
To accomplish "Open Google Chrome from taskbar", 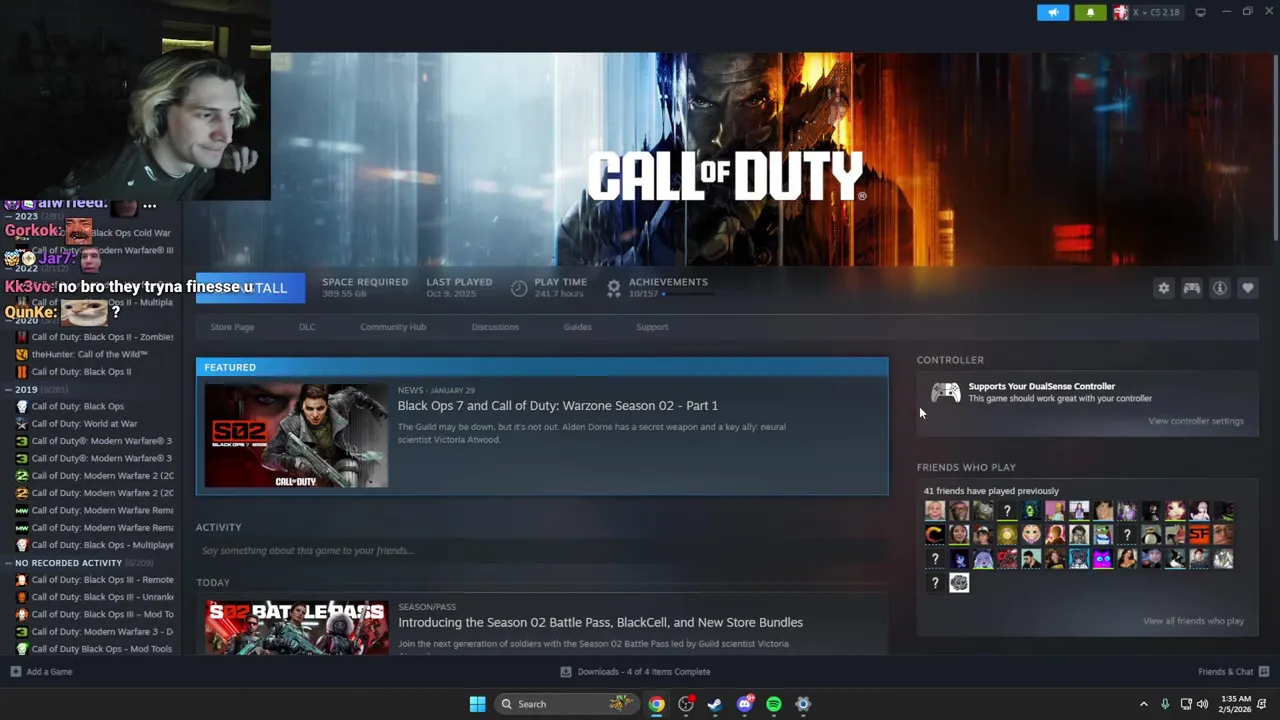I will point(656,704).
